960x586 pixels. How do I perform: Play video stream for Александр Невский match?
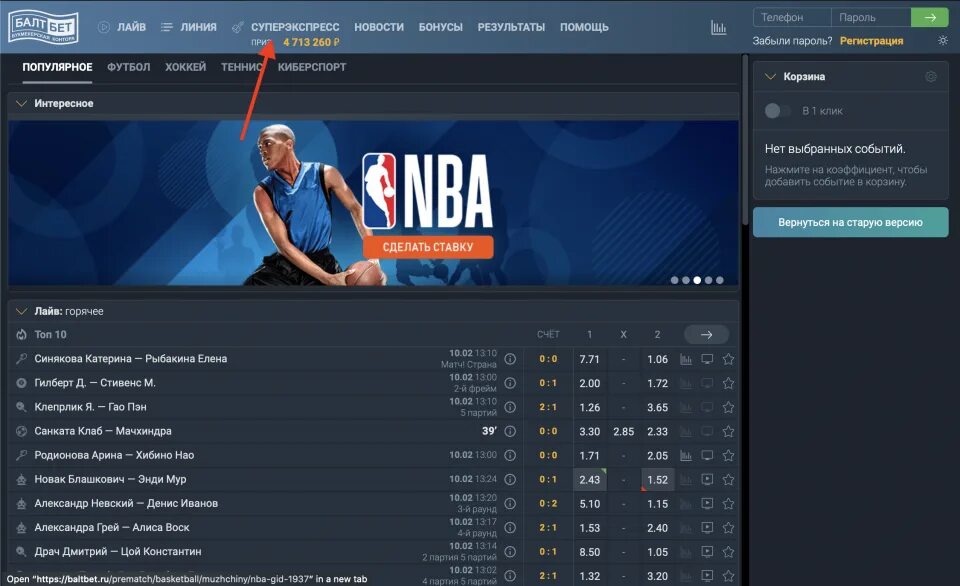pyautogui.click(x=707, y=504)
